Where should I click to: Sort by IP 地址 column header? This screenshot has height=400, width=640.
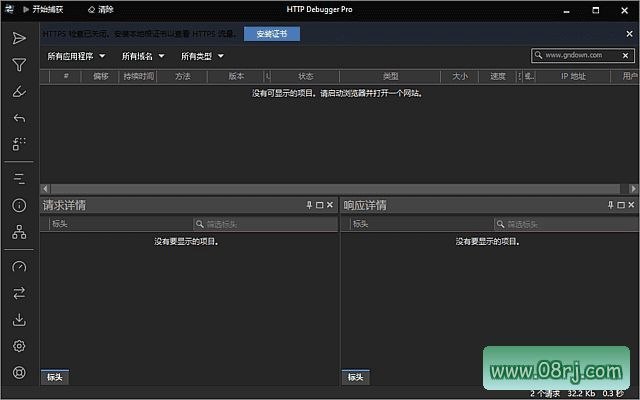573,76
